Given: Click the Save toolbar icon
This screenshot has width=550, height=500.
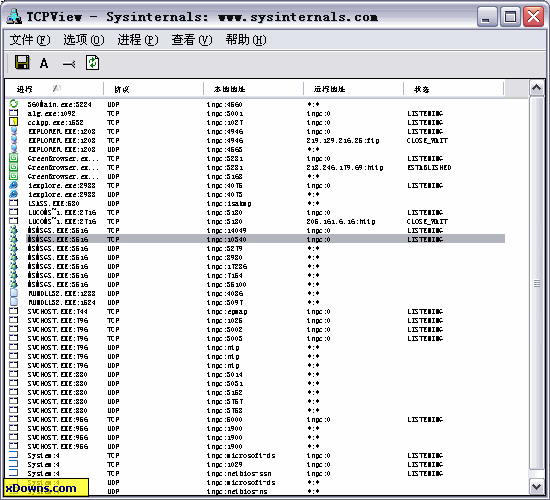Looking at the screenshot, I should pyautogui.click(x=22, y=63).
